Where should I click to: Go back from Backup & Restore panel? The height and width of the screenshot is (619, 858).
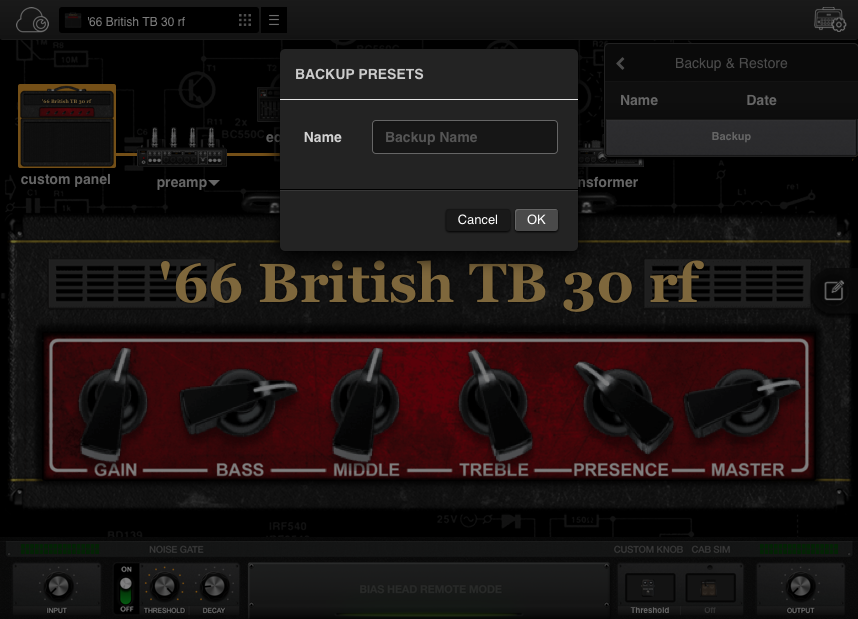pyautogui.click(x=620, y=63)
